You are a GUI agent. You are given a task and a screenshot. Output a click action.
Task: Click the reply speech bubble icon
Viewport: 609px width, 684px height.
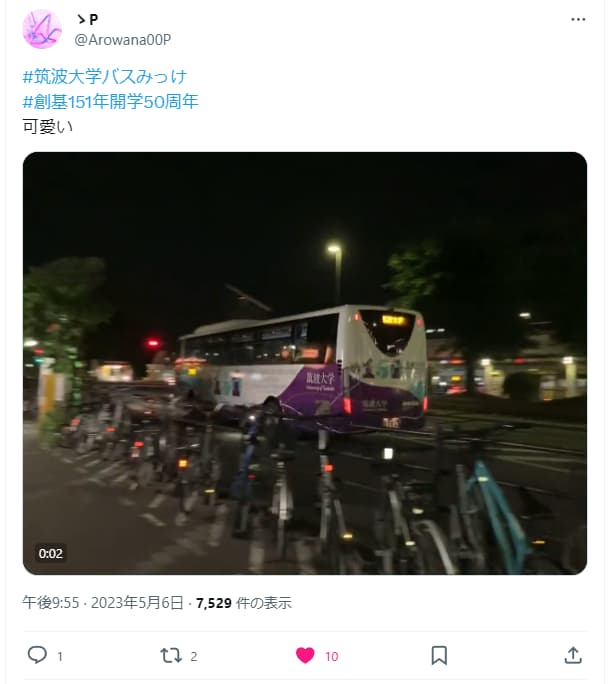(x=37, y=655)
